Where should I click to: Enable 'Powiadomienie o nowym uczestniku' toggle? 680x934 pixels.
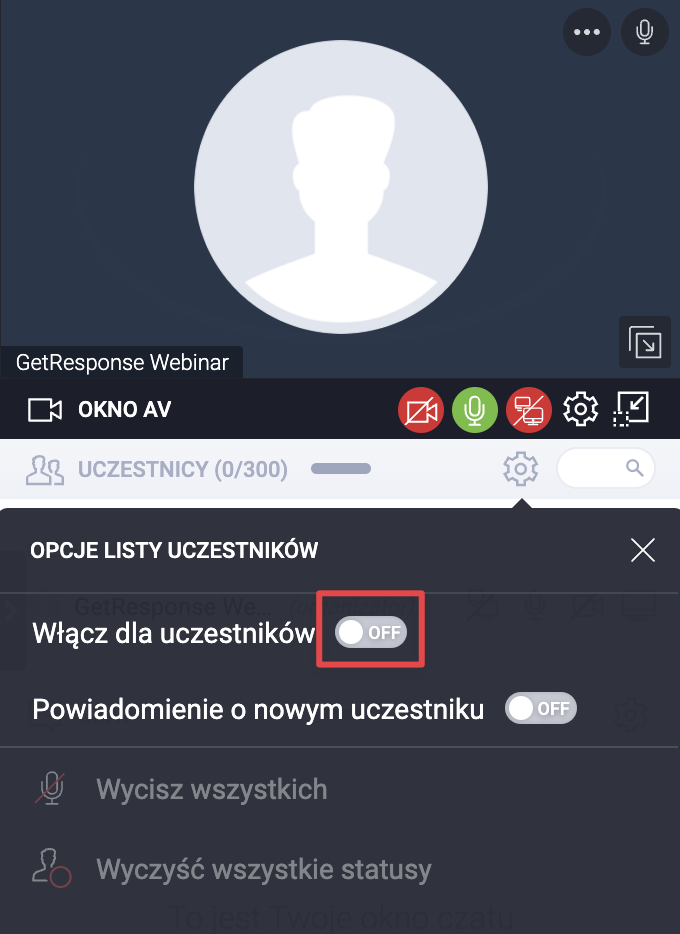pos(541,708)
